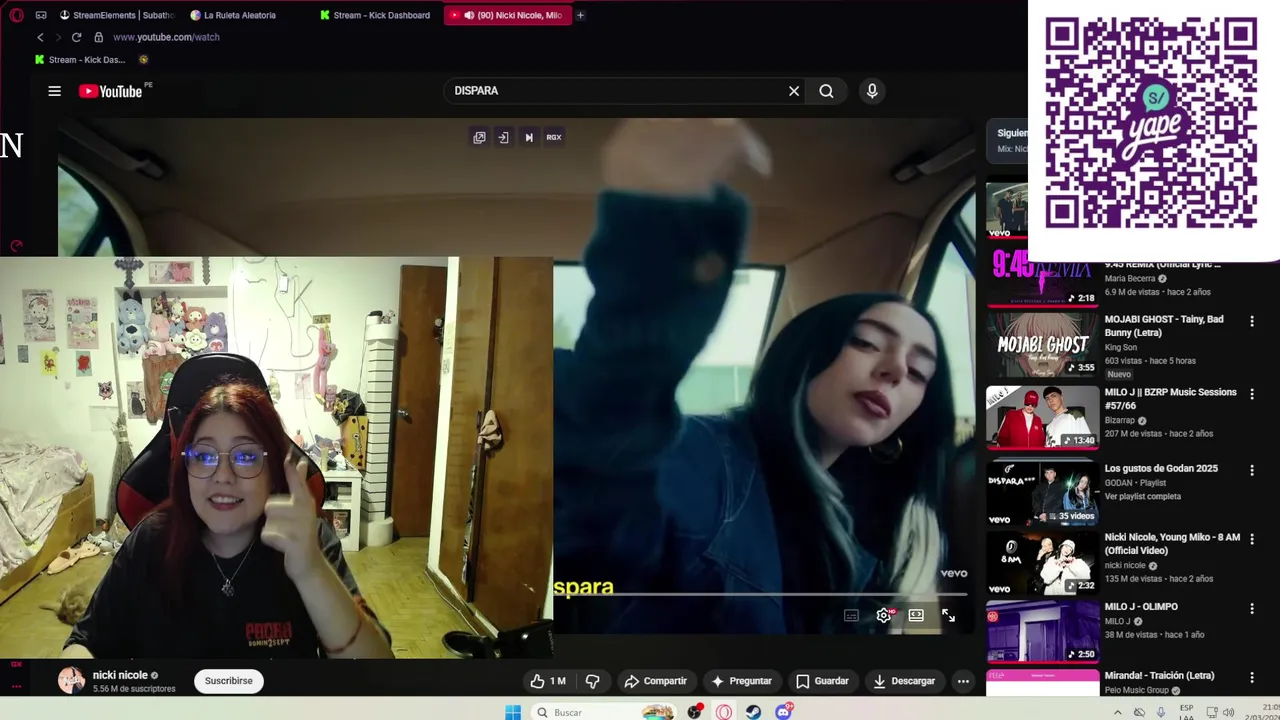Image resolution: width=1280 pixels, height=720 pixels.
Task: Open options for MILO J BZRP video
Action: click(1252, 394)
